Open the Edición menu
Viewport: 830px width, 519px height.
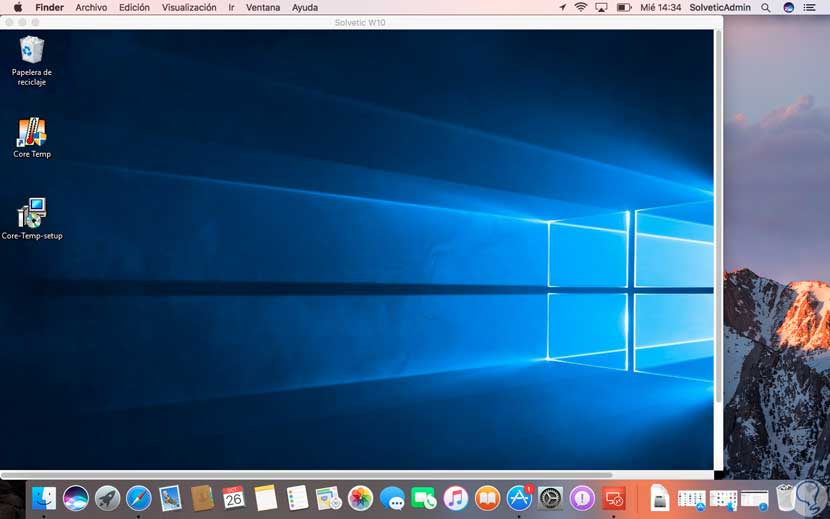(134, 7)
